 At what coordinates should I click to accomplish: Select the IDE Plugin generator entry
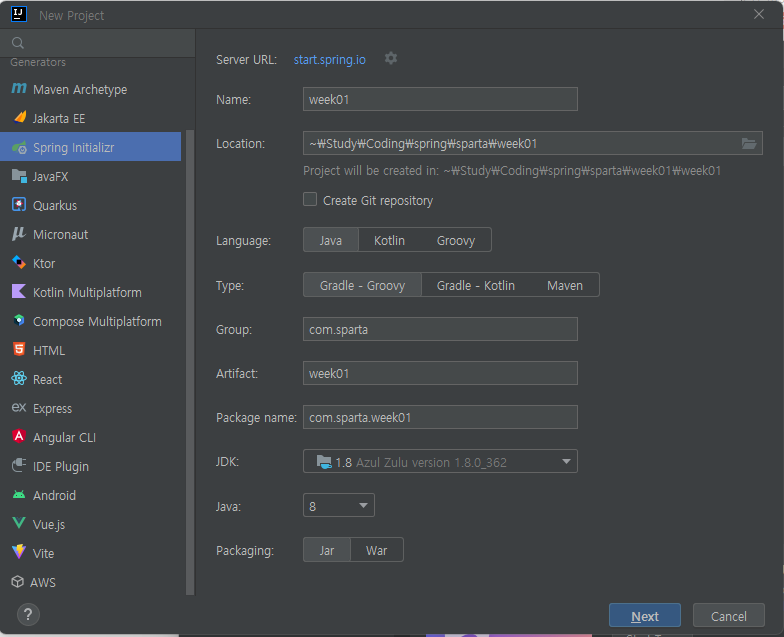point(90,466)
